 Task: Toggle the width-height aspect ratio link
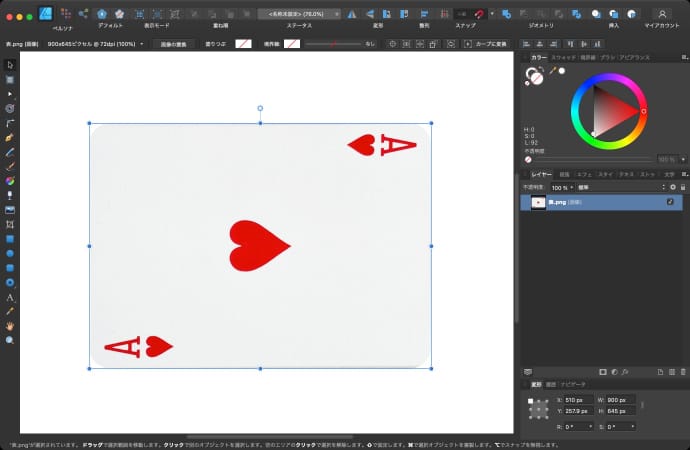coord(642,405)
